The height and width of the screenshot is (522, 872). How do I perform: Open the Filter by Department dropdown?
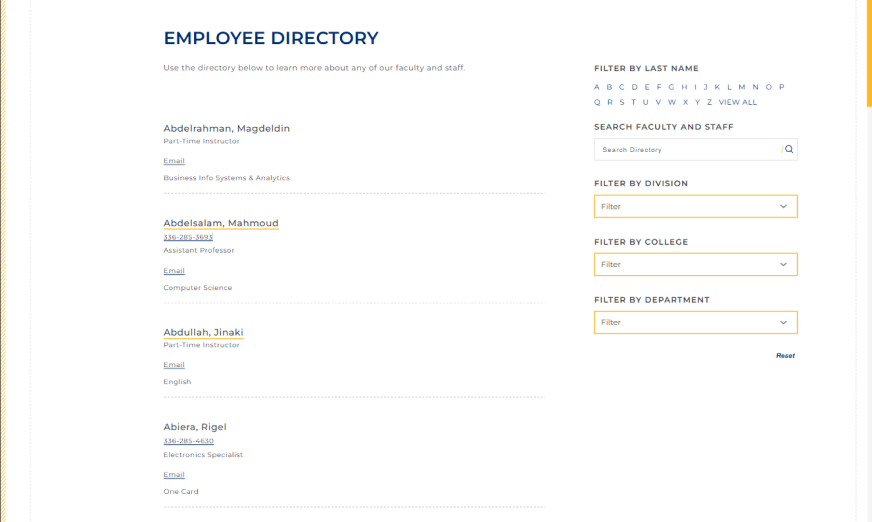coord(695,322)
